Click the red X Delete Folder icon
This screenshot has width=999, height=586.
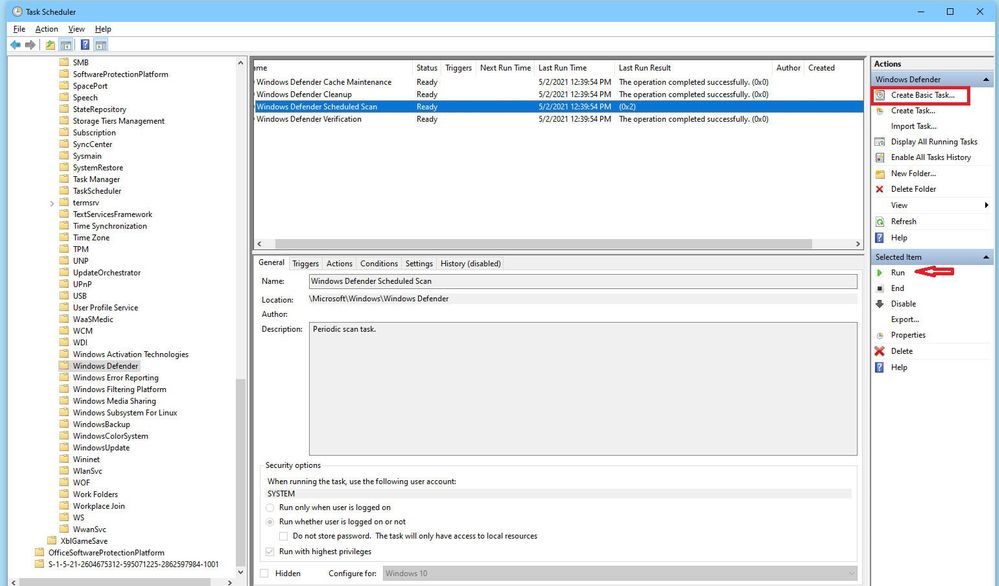point(880,189)
